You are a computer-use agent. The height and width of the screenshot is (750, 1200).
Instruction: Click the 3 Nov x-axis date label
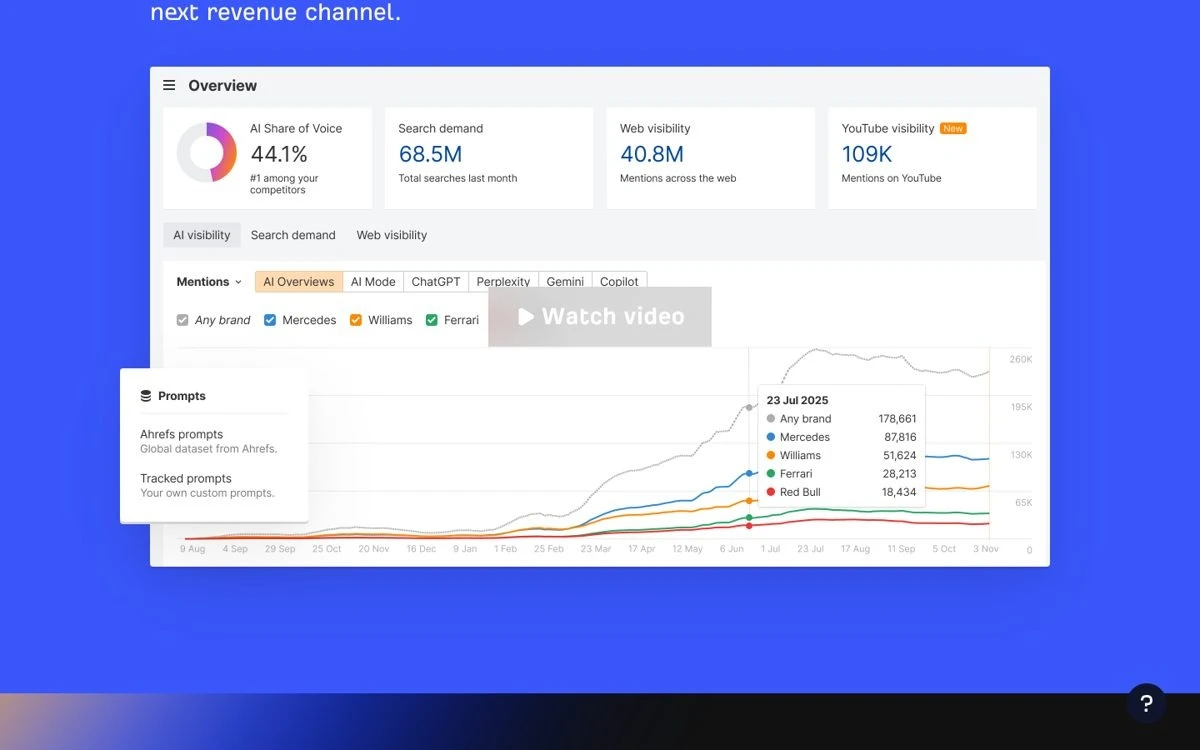click(987, 549)
